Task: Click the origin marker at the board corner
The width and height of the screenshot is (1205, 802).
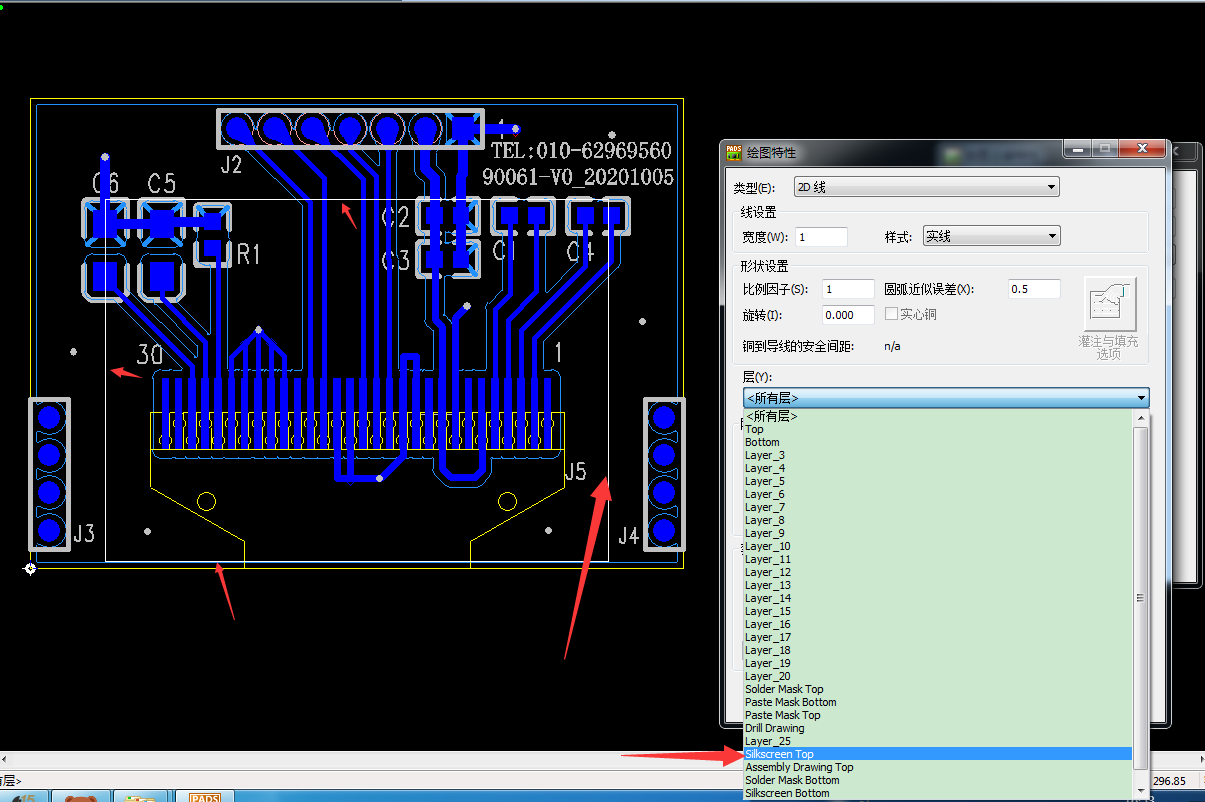Action: (31, 568)
